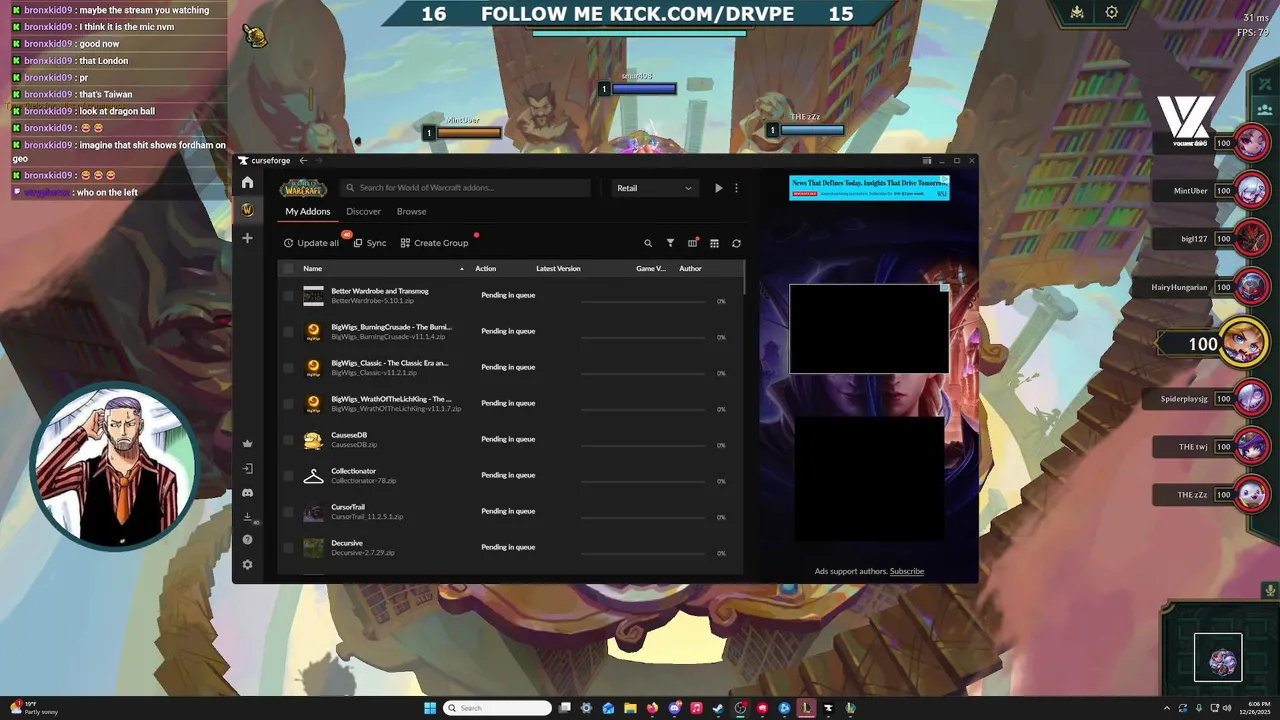Launch game with the play triangle icon

[x=718, y=188]
